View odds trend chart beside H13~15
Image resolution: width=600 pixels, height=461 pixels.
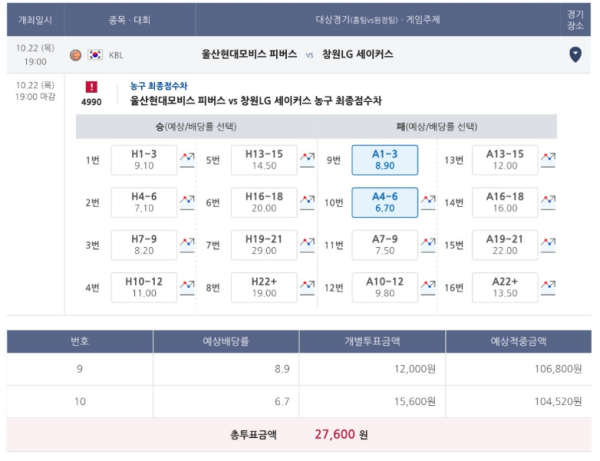pyautogui.click(x=308, y=160)
